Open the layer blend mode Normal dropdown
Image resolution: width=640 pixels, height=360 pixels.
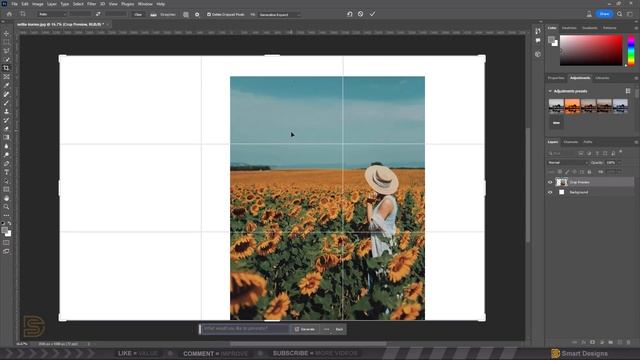567,162
